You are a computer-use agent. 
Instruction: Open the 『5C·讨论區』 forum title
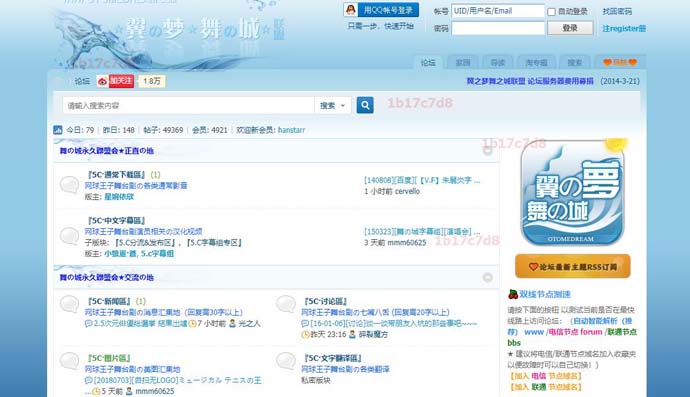326,301
